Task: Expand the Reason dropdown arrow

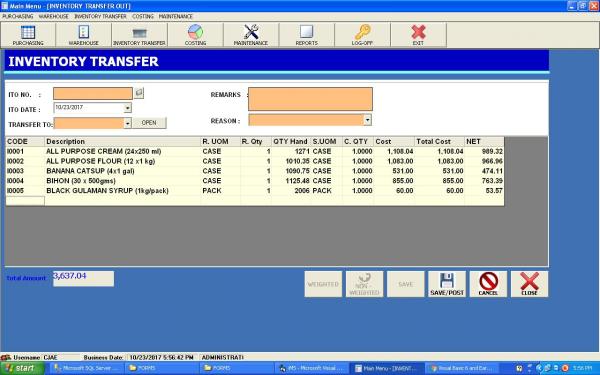Action: pyautogui.click(x=367, y=120)
